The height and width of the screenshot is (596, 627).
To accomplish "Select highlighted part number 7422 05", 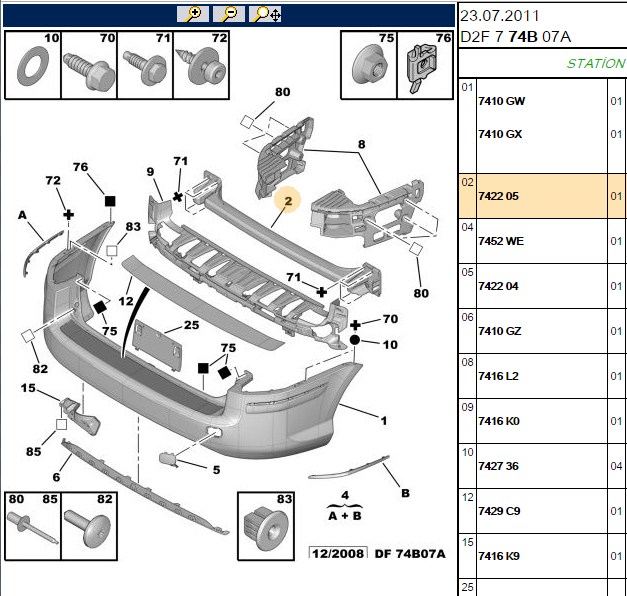I will 499,196.
